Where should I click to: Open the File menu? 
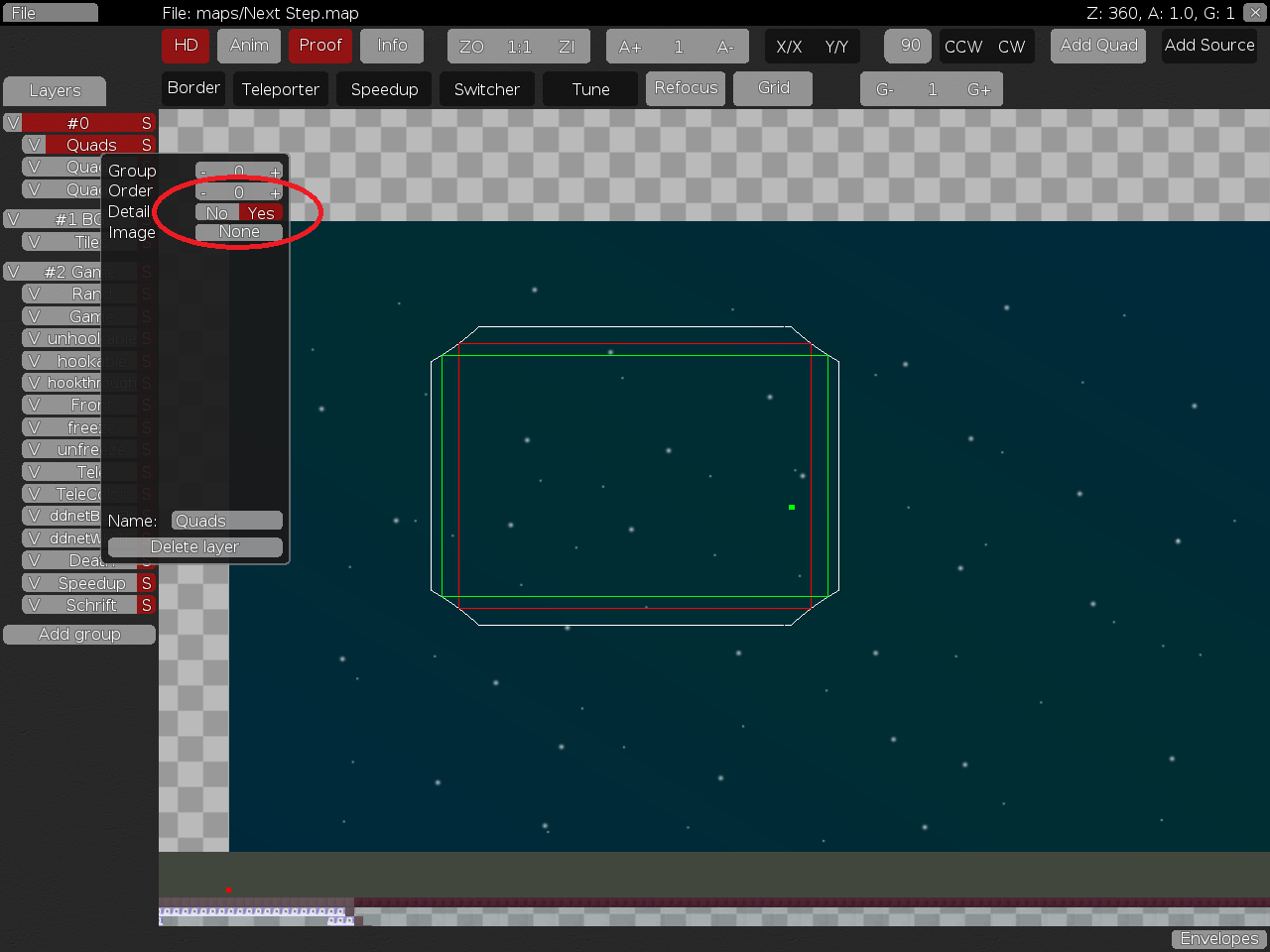[x=50, y=13]
